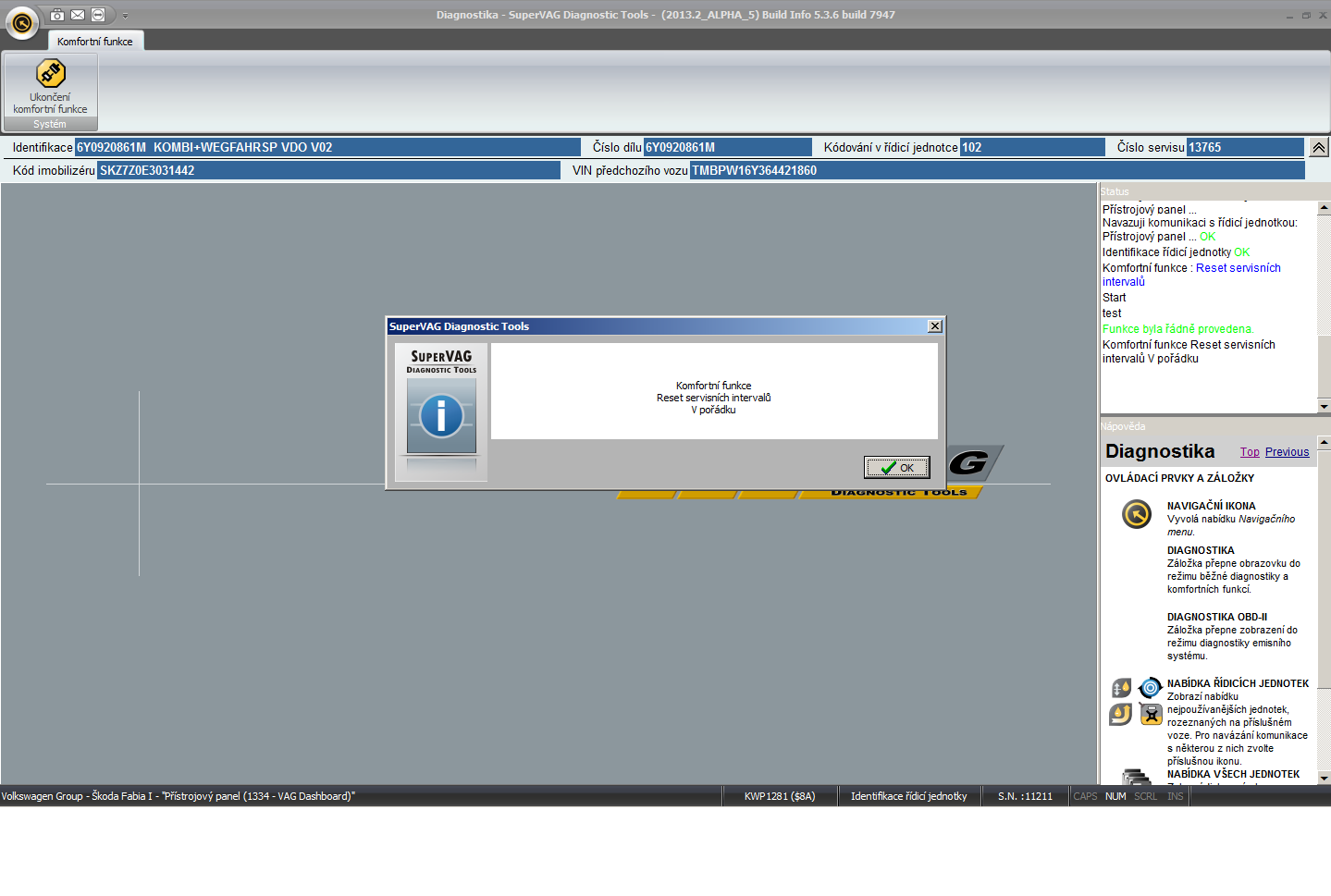Screen dimensions: 1331x896
Task: Click the VIN předchozího vozu value
Action: (997, 170)
